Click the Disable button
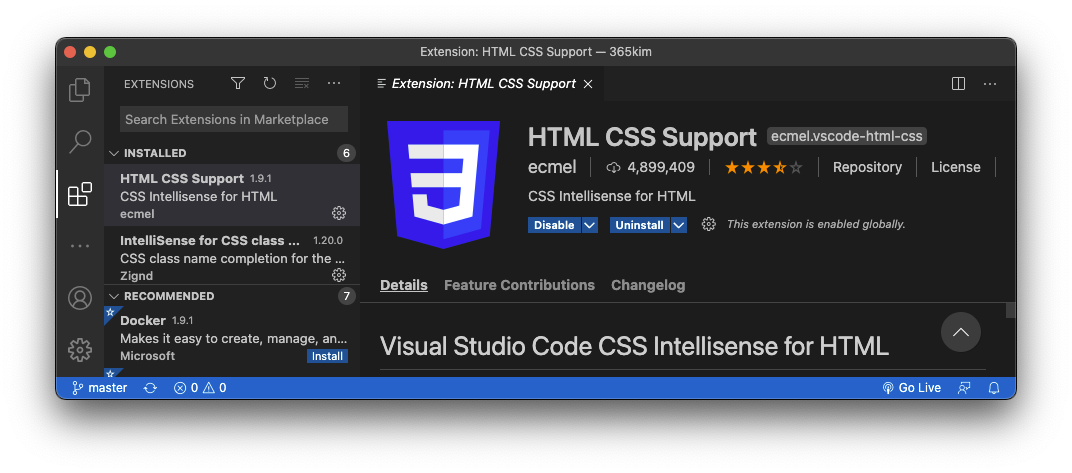Viewport: 1072px width, 473px height. tap(554, 225)
